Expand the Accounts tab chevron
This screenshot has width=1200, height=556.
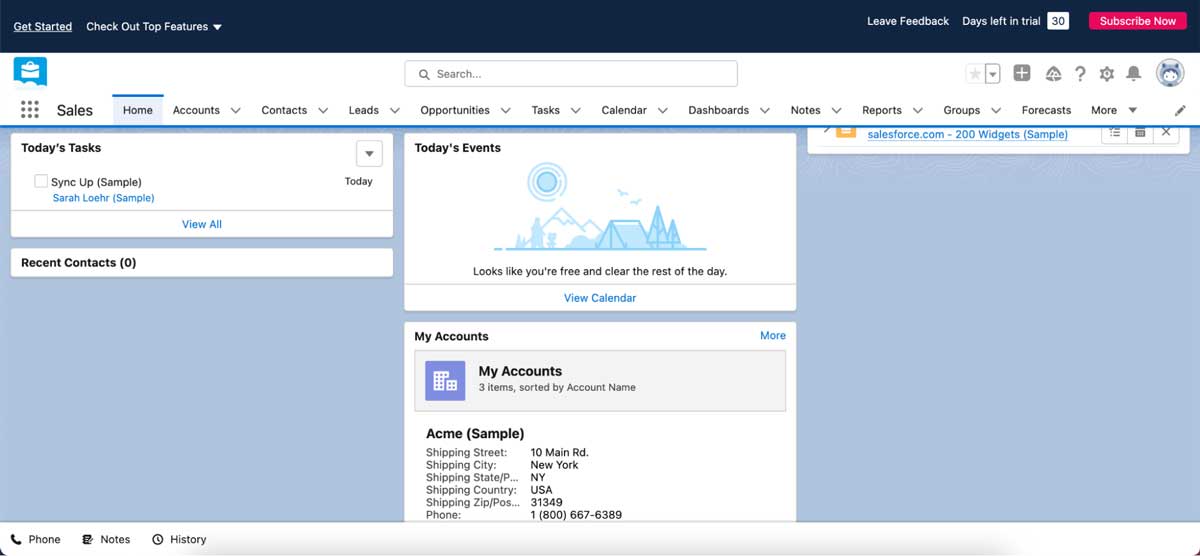236,110
